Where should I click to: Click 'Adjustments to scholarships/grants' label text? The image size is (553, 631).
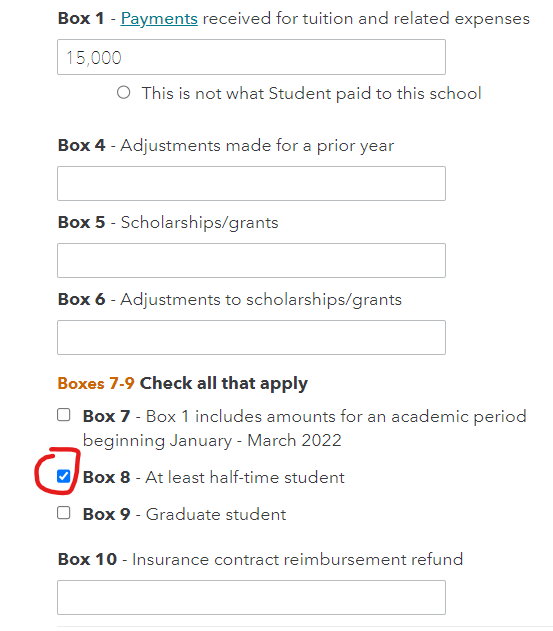261,300
